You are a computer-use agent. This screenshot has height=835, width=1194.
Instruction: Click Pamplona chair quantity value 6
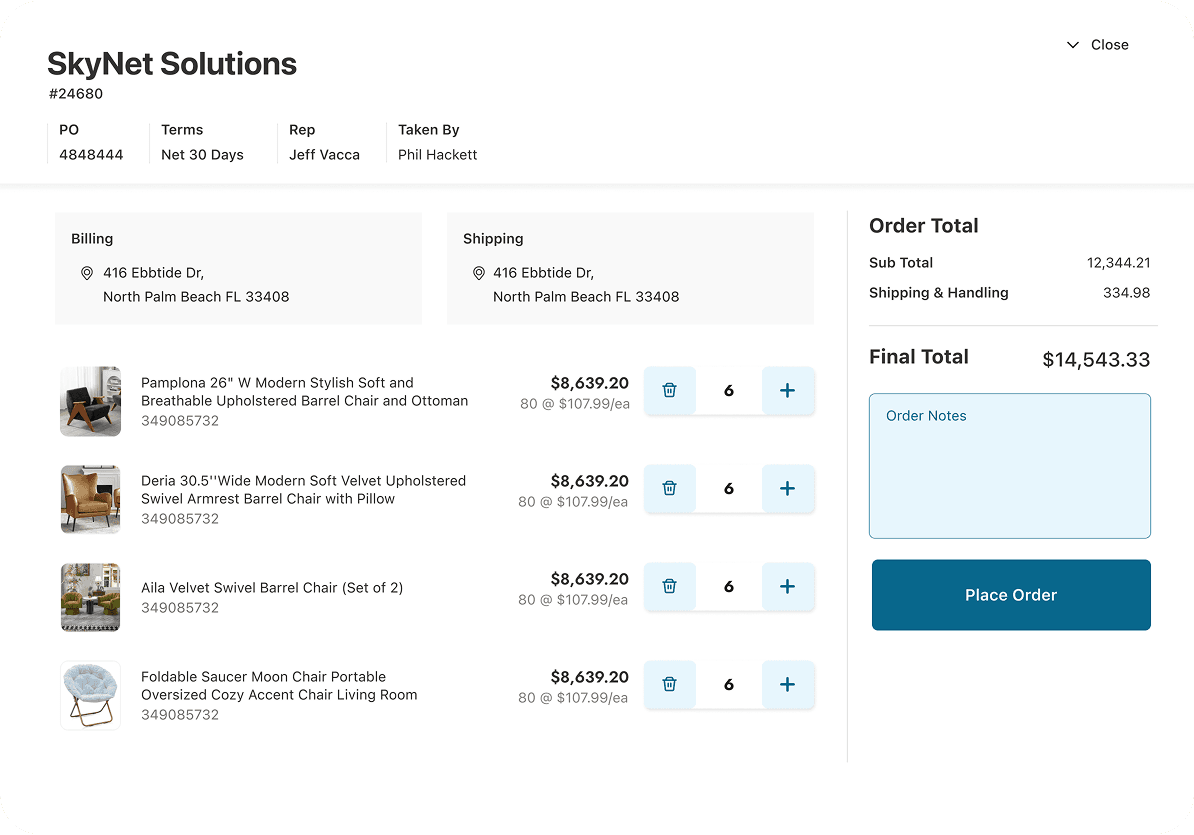pyautogui.click(x=729, y=390)
